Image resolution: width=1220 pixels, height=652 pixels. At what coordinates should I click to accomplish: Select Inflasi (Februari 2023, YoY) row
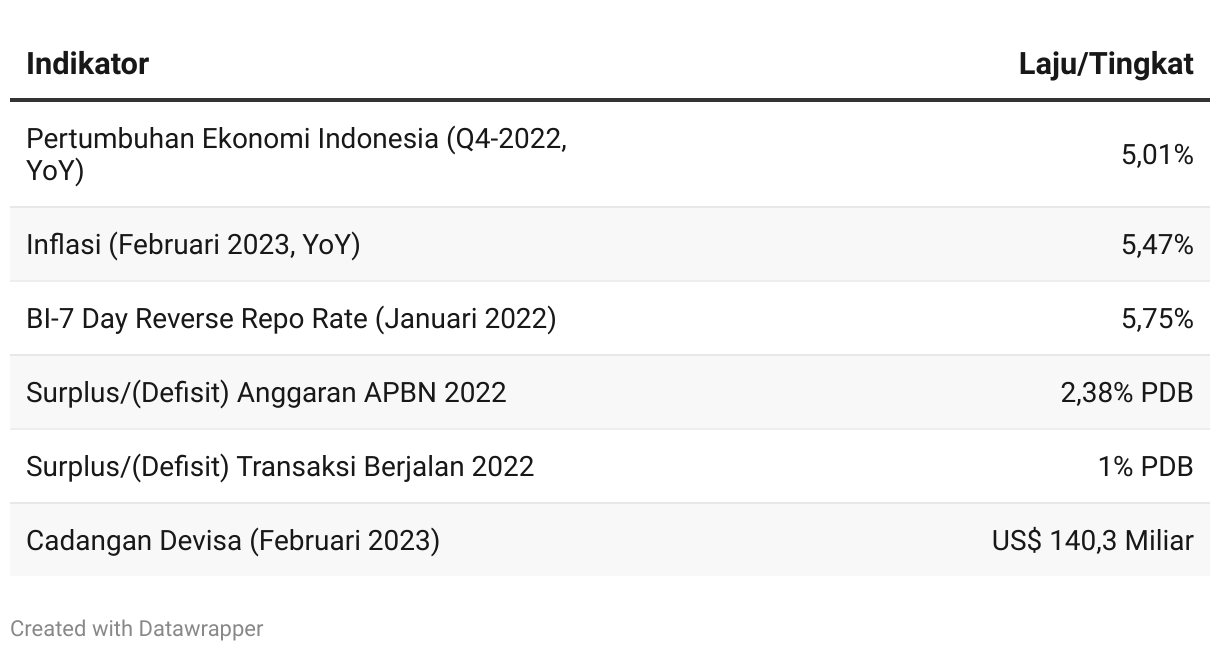[x=610, y=244]
